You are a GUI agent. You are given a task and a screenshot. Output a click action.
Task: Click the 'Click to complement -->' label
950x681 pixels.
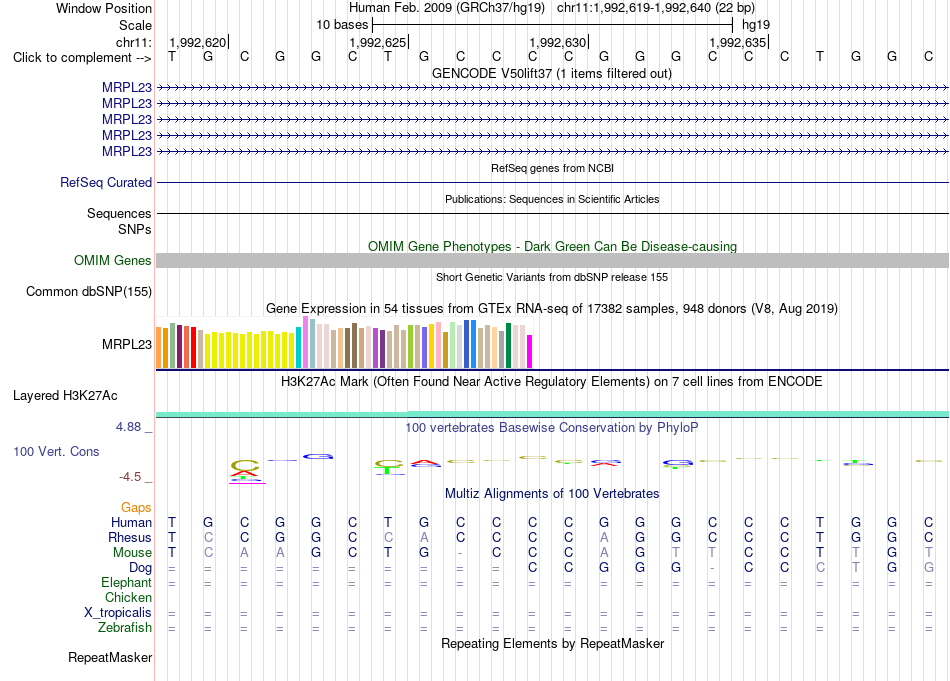[x=82, y=58]
